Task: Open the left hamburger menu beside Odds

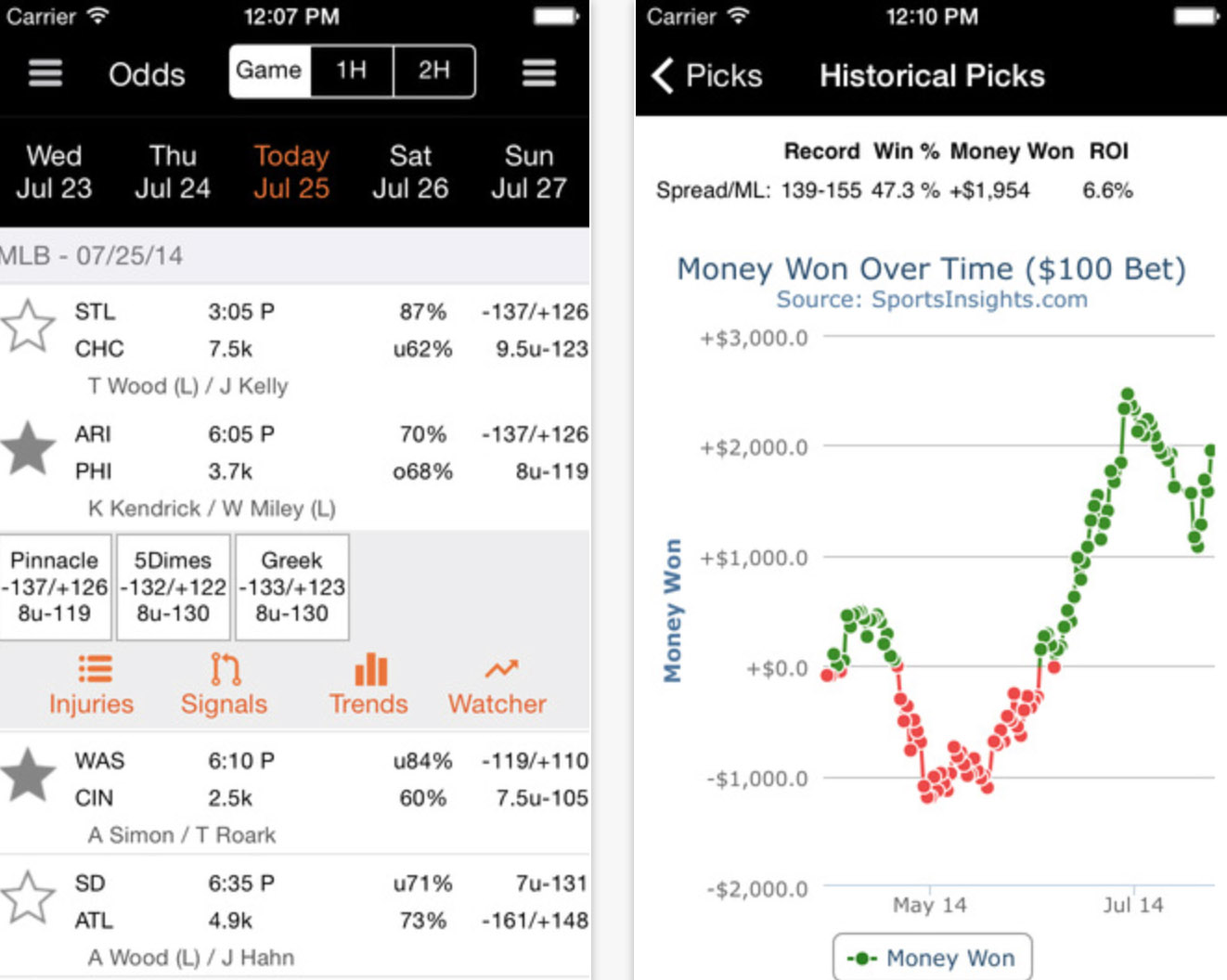Action: click(x=45, y=72)
